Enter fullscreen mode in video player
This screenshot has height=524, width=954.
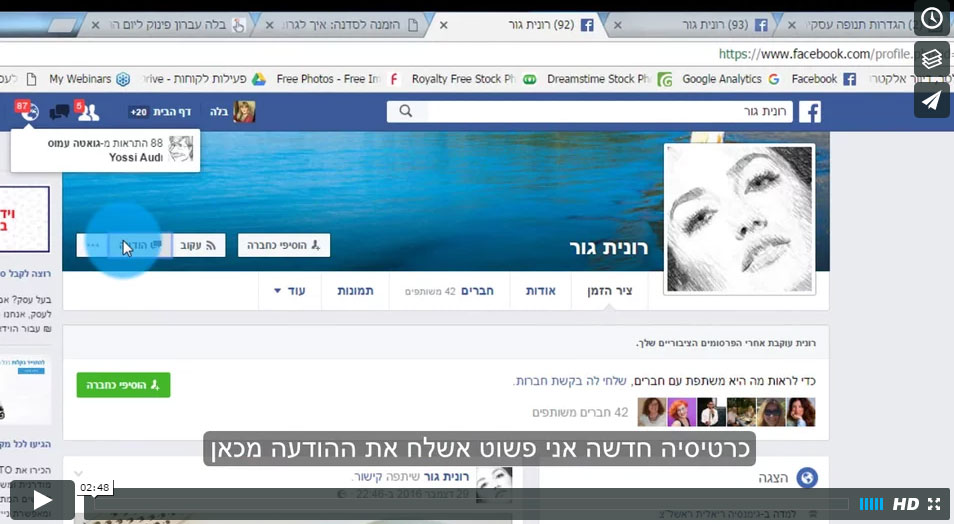934,504
